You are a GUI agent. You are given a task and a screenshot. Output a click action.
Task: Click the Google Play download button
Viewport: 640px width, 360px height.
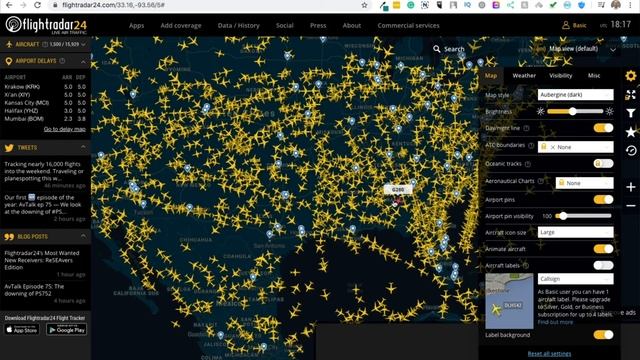tap(67, 329)
